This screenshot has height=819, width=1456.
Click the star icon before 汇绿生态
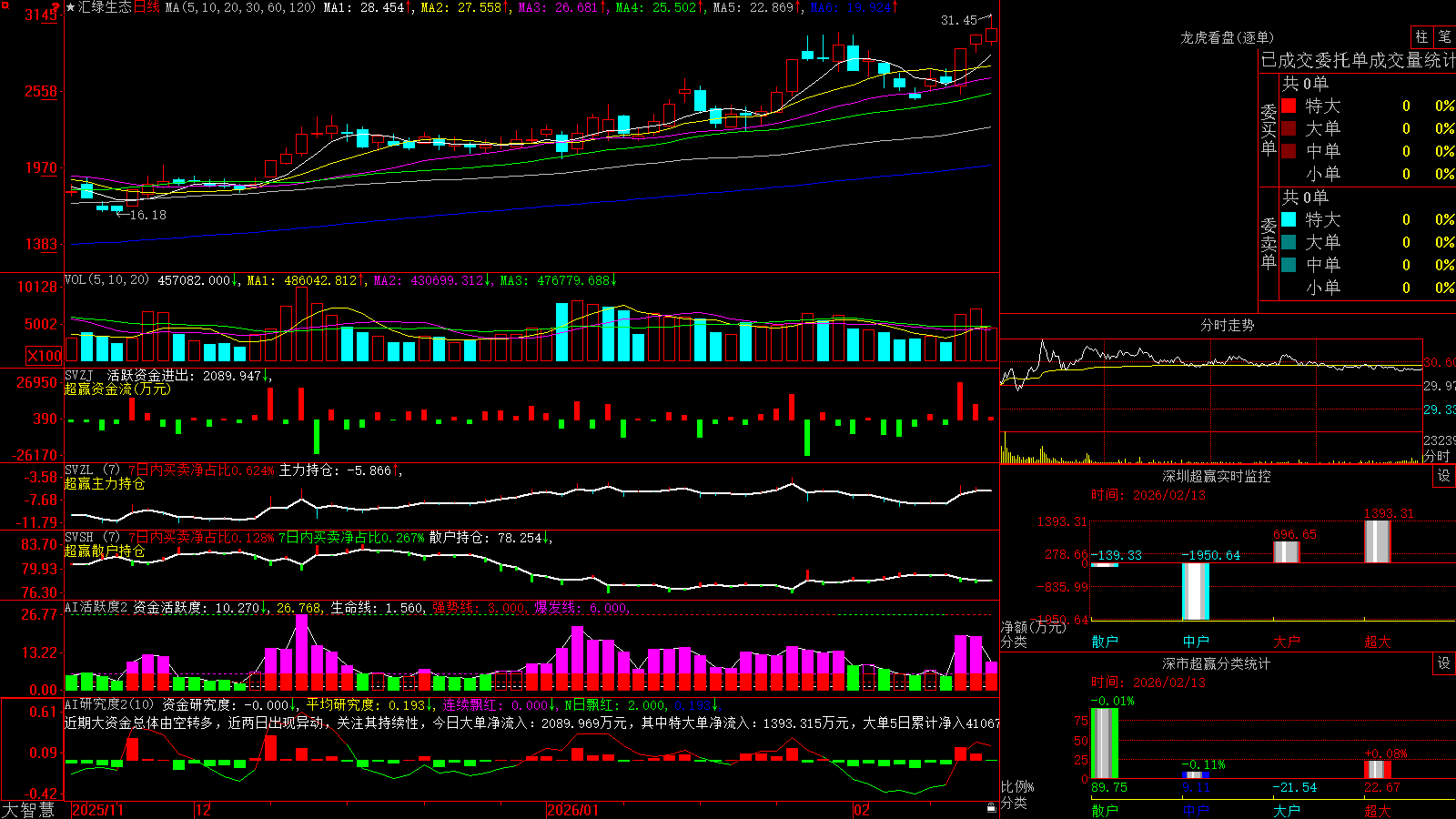click(x=71, y=7)
